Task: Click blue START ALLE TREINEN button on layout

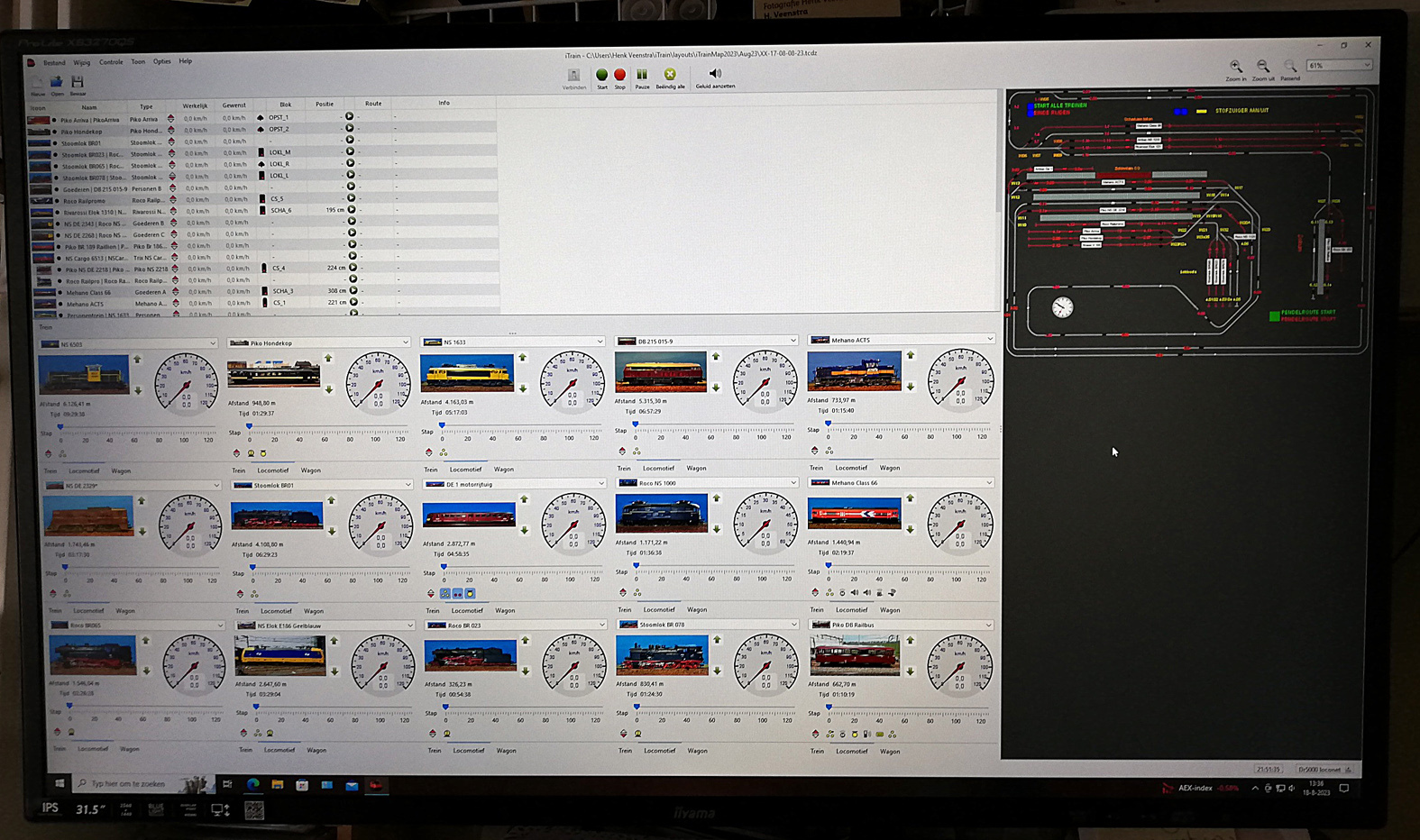Action: point(1031,106)
